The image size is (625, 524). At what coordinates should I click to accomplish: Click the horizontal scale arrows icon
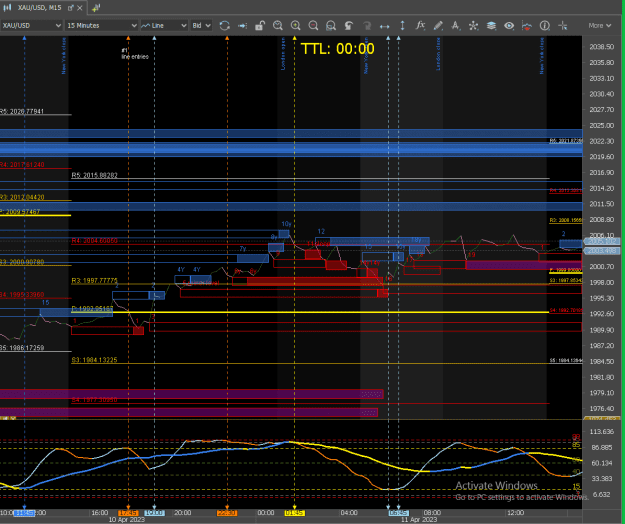(385, 26)
